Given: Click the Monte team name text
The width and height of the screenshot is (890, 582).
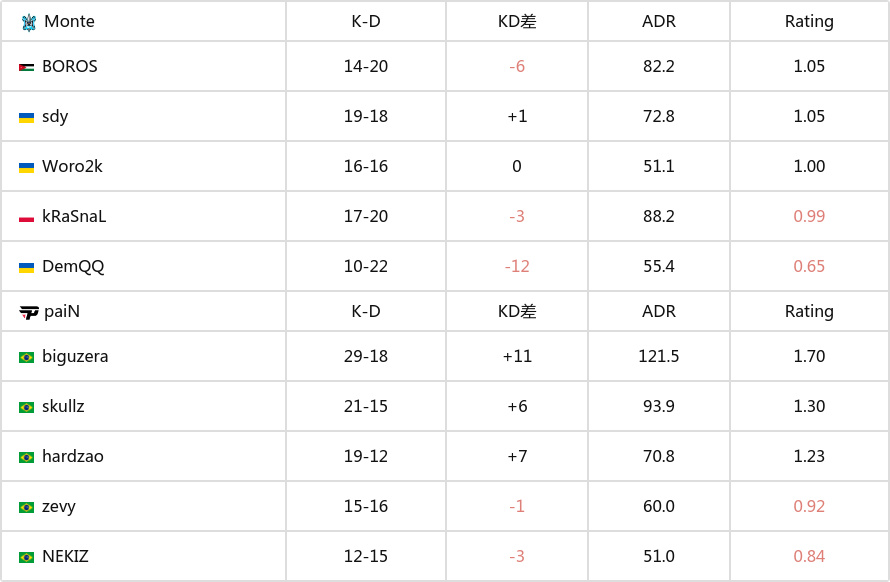Looking at the screenshot, I should [69, 22].
